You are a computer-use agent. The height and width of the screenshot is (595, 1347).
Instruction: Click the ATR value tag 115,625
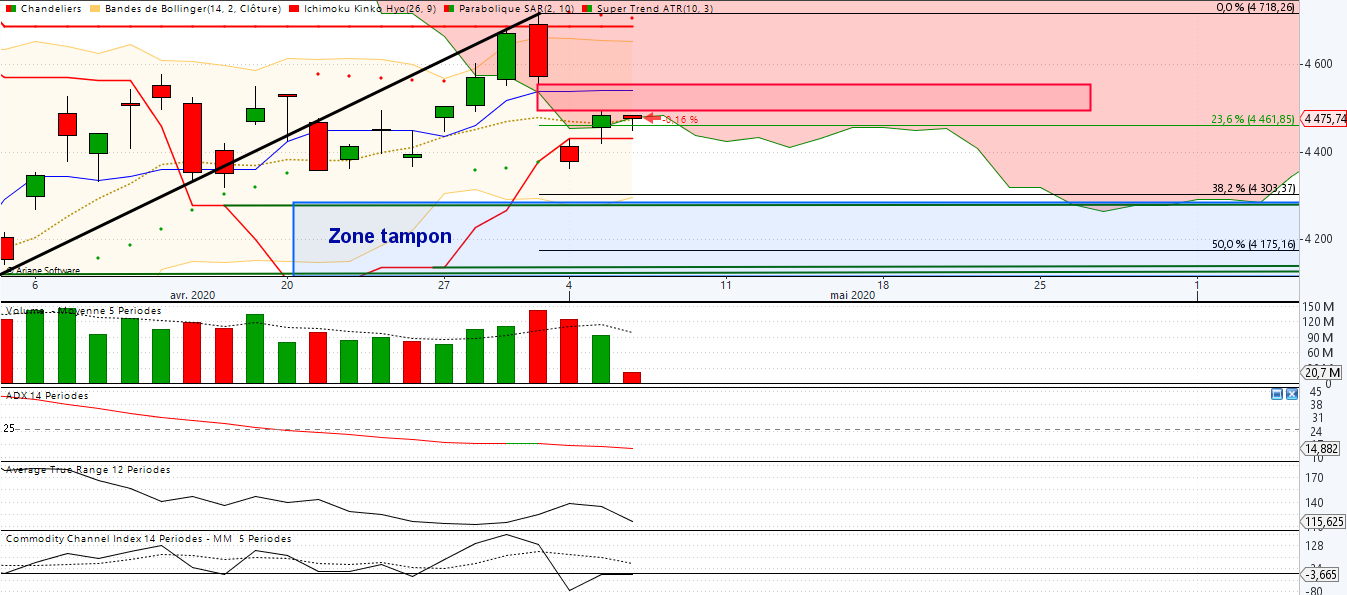click(x=1324, y=522)
